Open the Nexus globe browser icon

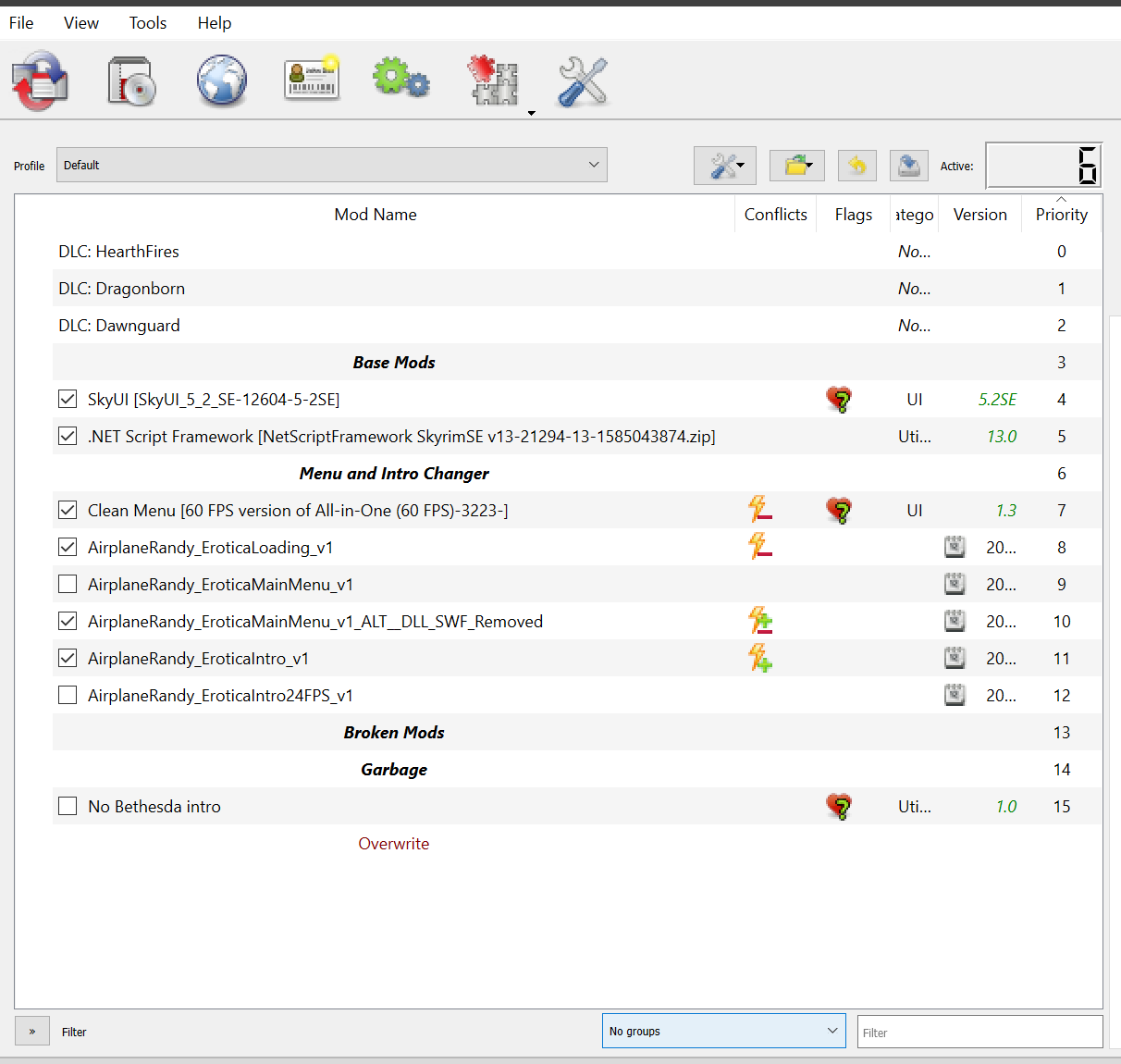click(222, 80)
